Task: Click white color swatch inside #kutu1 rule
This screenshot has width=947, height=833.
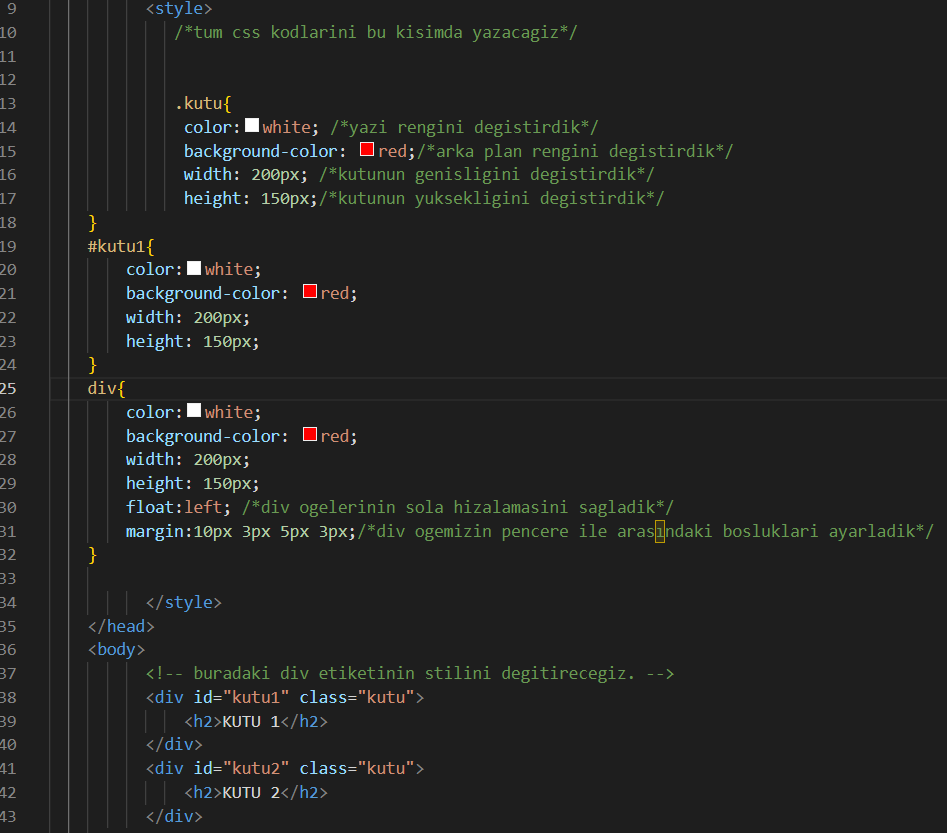Action: click(194, 269)
